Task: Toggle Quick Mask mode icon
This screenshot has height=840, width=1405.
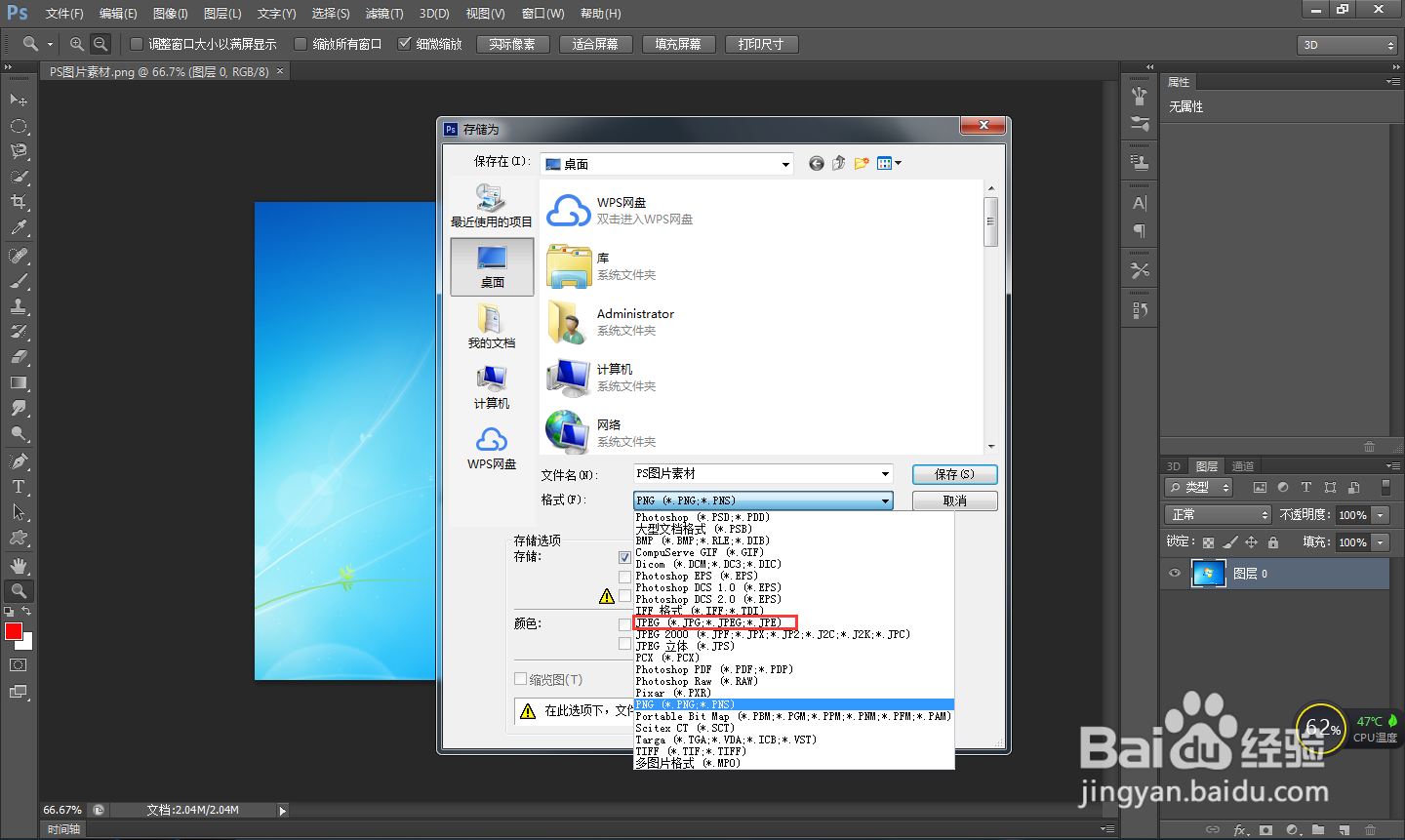Action: (19, 665)
